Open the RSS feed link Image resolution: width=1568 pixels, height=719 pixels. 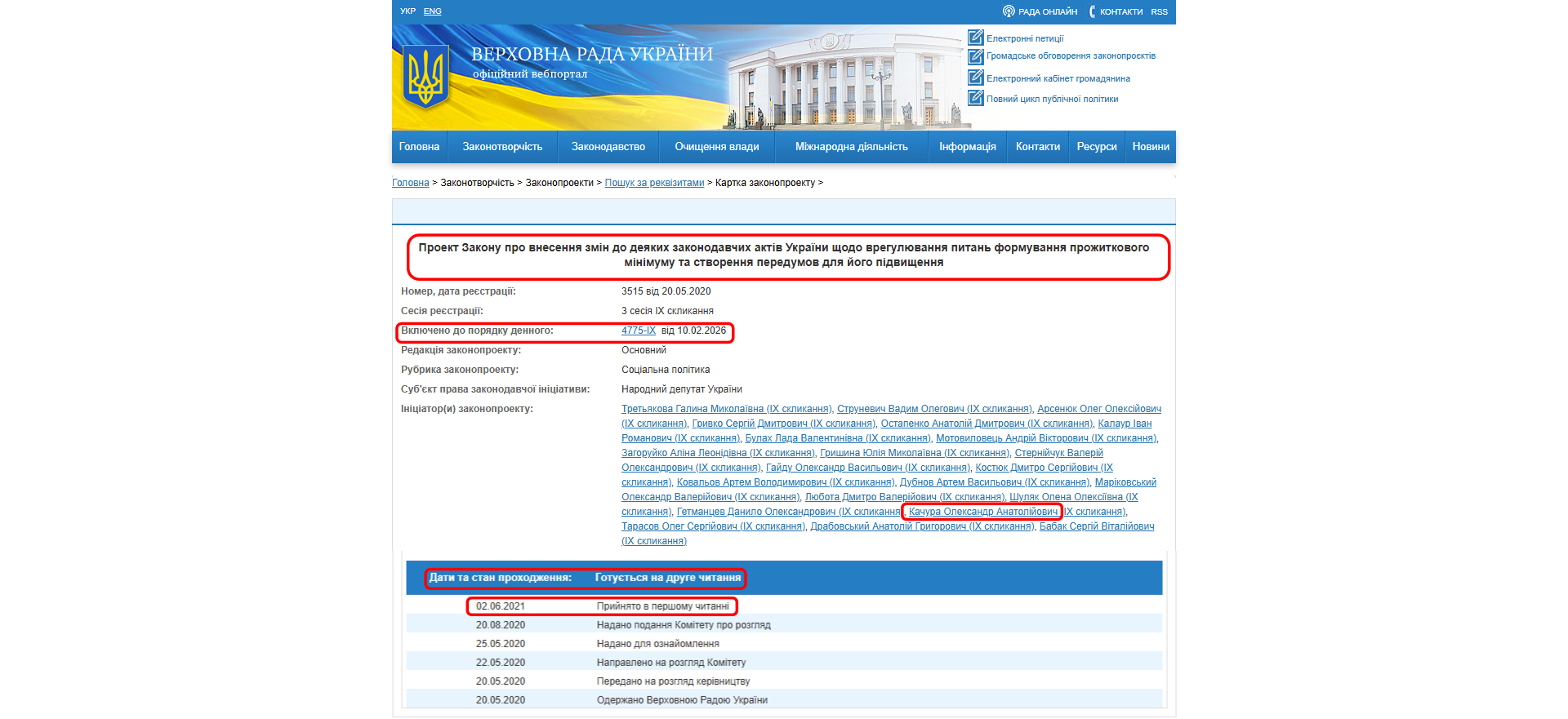pos(1159,11)
